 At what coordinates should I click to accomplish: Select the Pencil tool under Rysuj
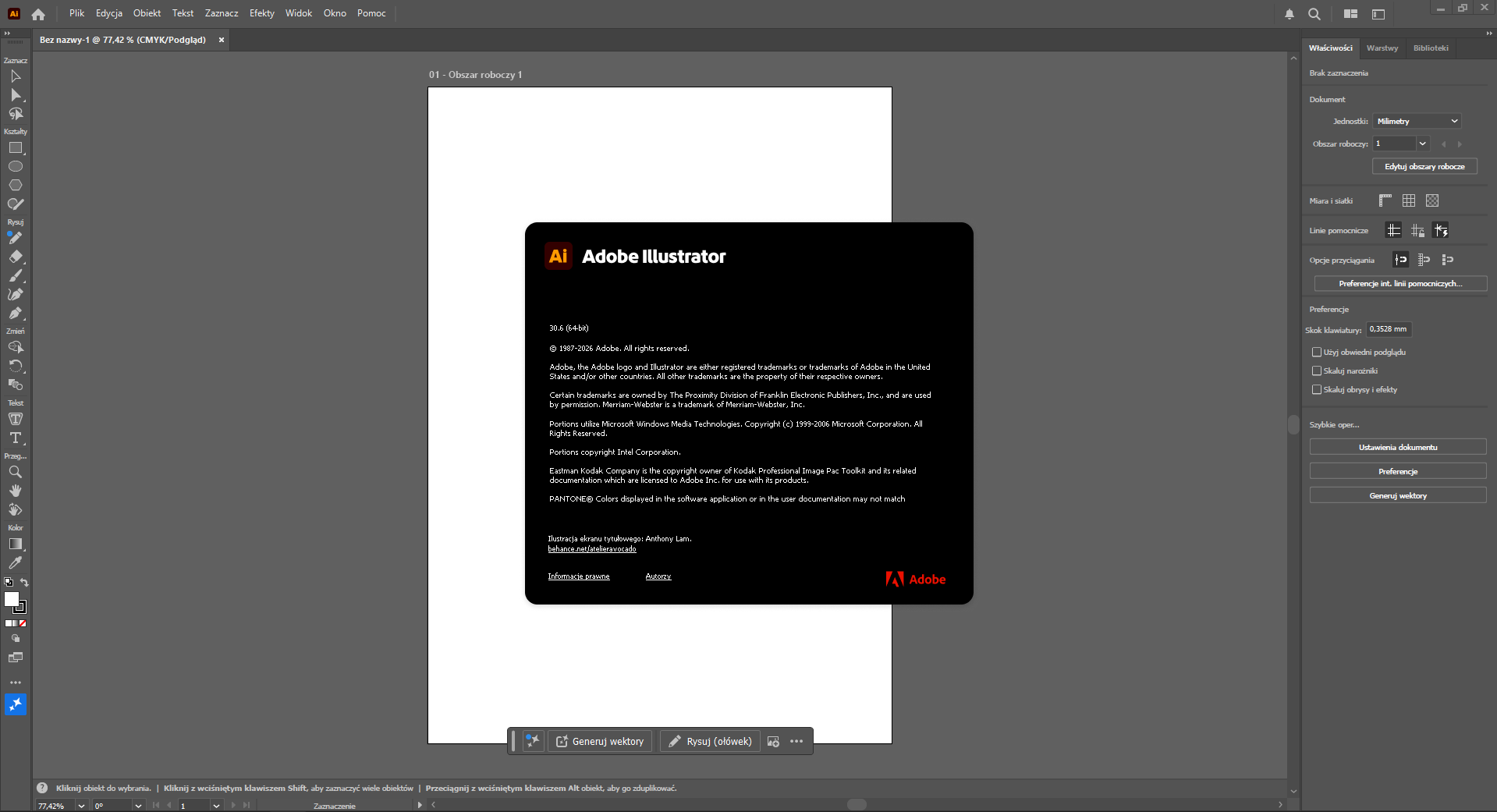pos(16,238)
